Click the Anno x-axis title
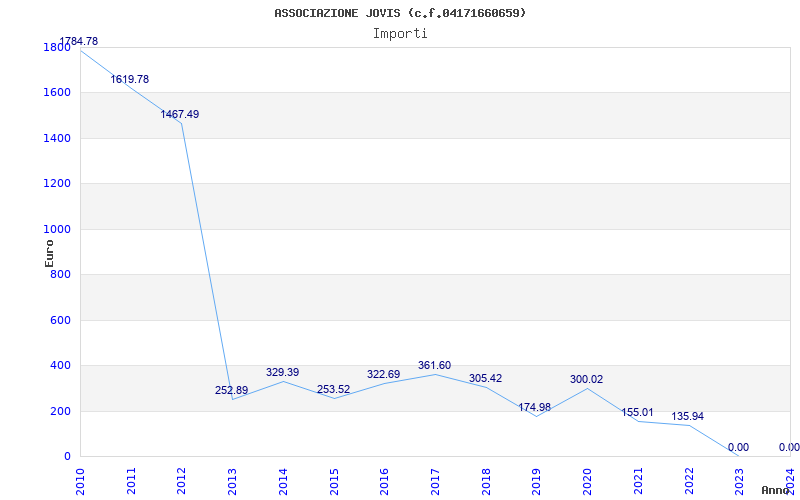Image resolution: width=800 pixels, height=500 pixels. (x=776, y=490)
